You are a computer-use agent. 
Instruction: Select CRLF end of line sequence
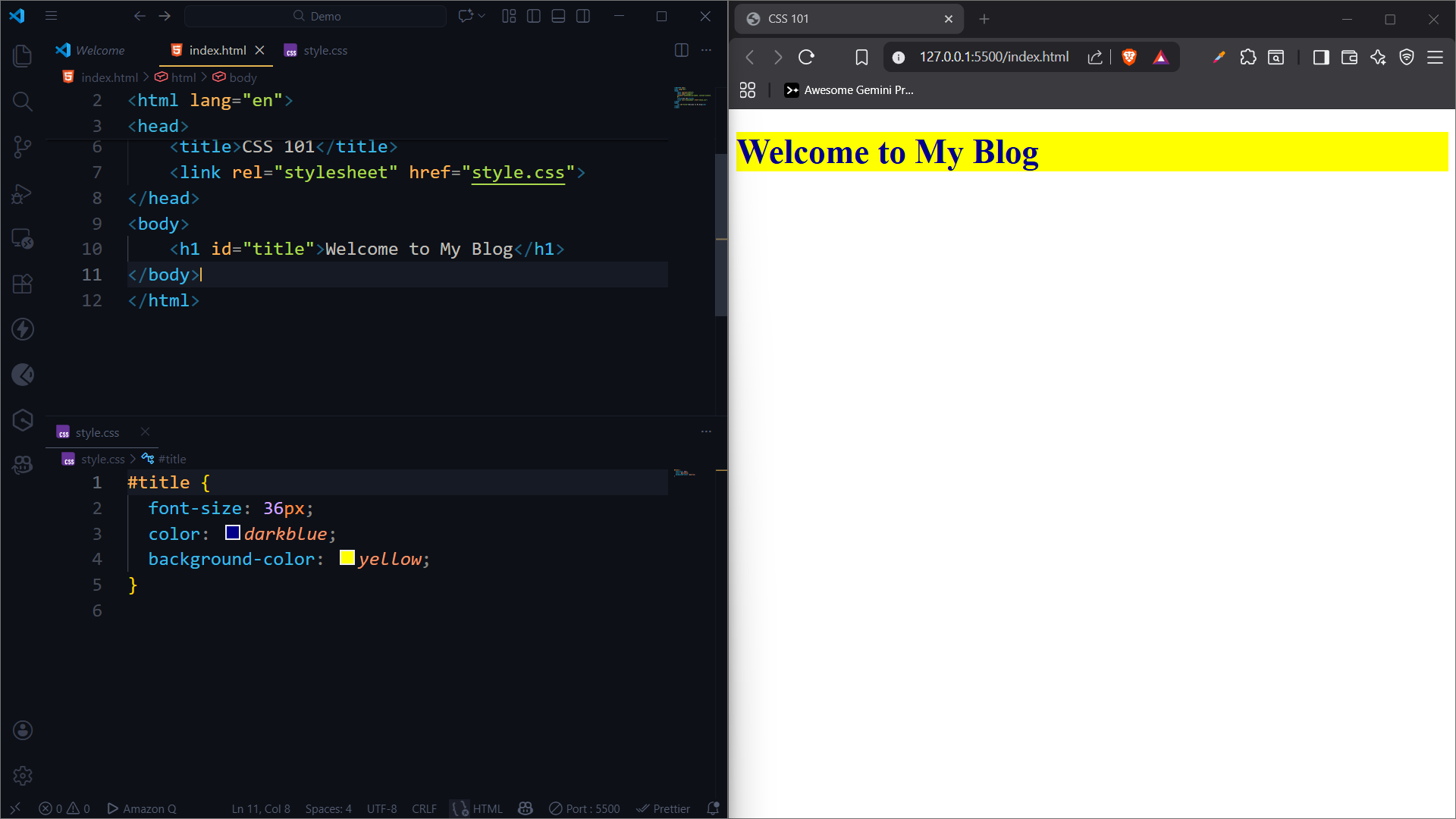pos(424,808)
